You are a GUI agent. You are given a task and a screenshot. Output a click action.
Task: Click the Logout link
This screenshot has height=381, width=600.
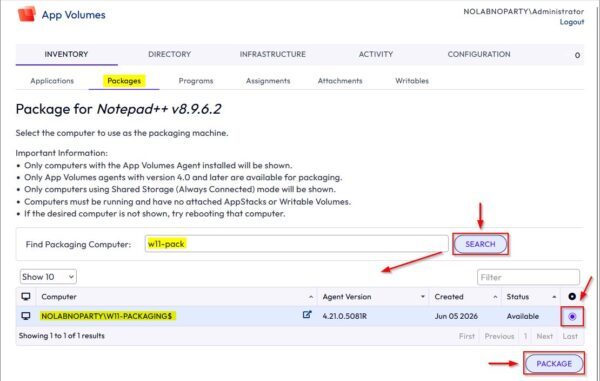point(572,22)
